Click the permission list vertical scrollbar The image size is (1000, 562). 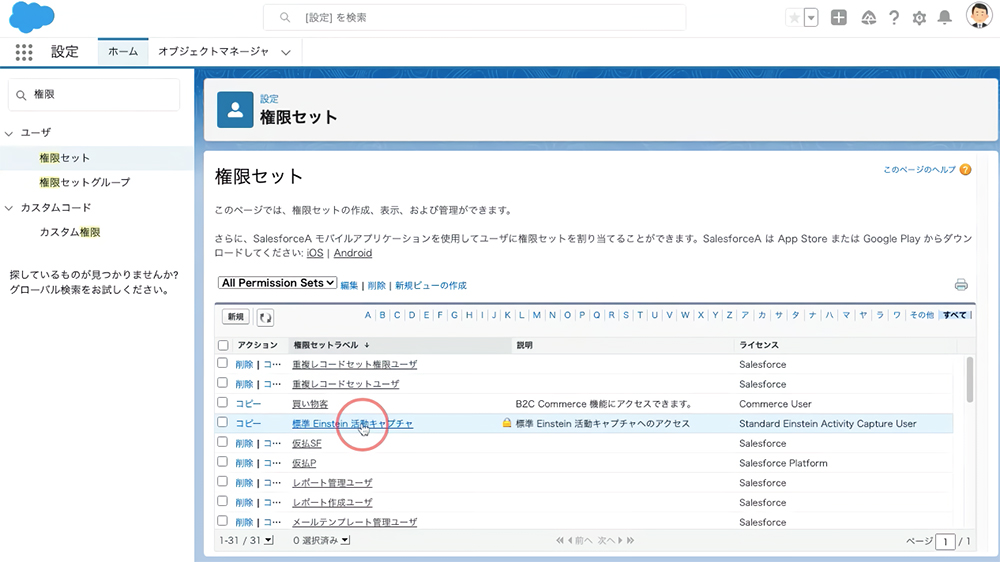(969, 380)
